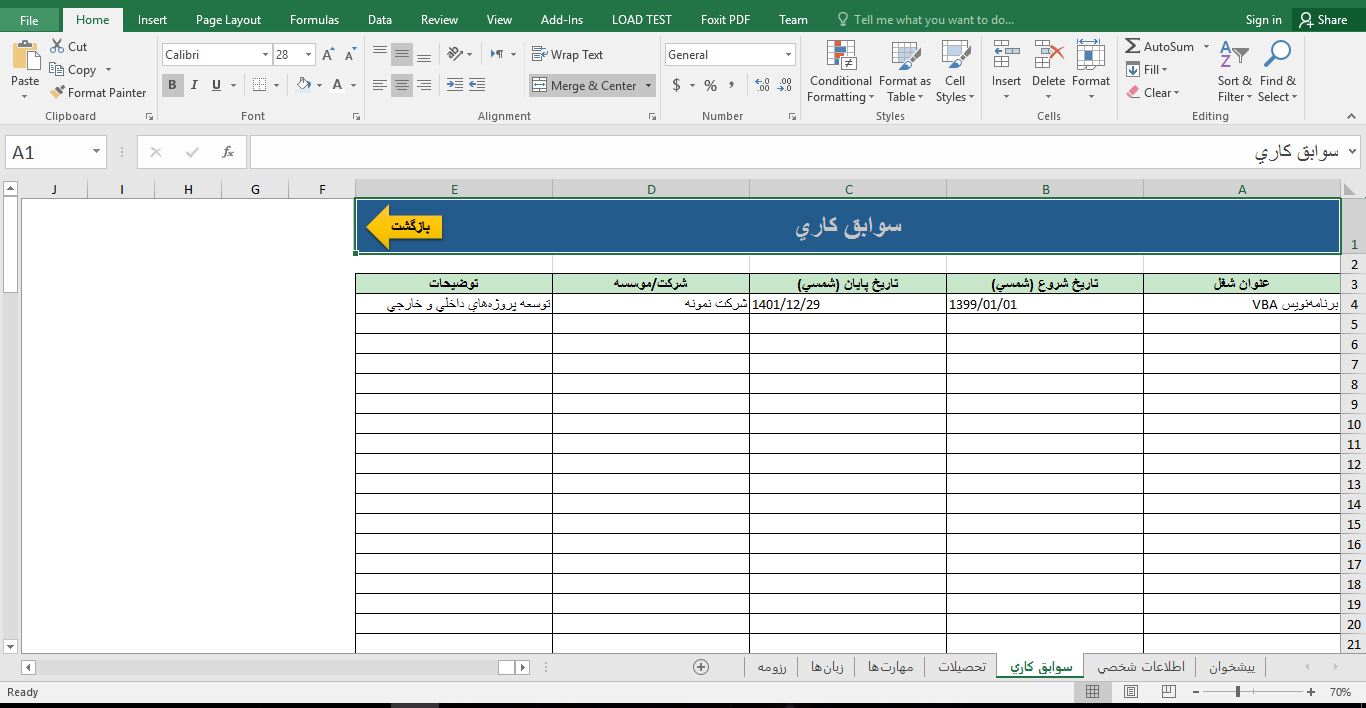Image resolution: width=1366 pixels, height=708 pixels.
Task: Open Name Box A1 dropdown
Action: point(96,152)
